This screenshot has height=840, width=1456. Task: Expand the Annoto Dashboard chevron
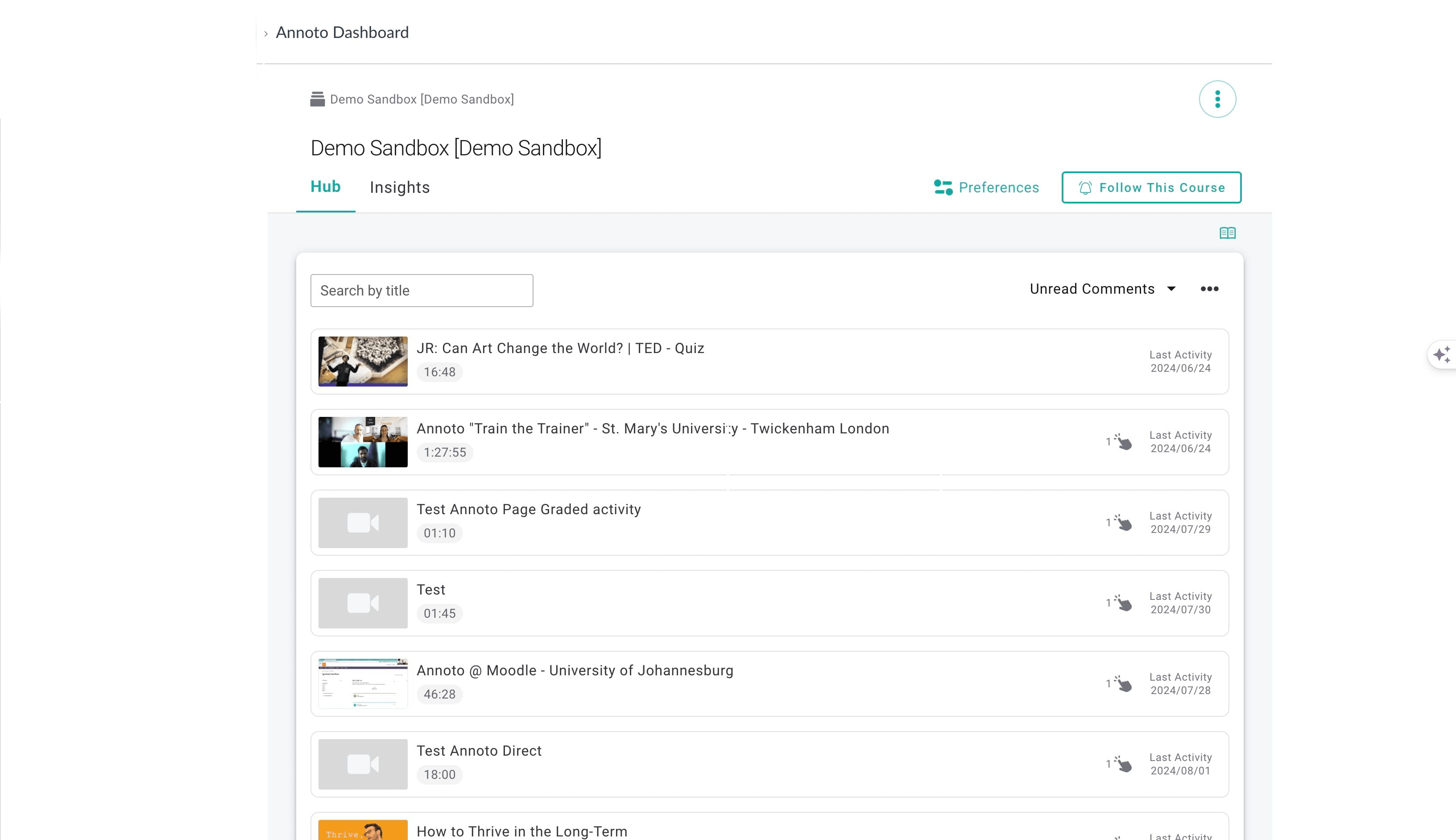(266, 33)
